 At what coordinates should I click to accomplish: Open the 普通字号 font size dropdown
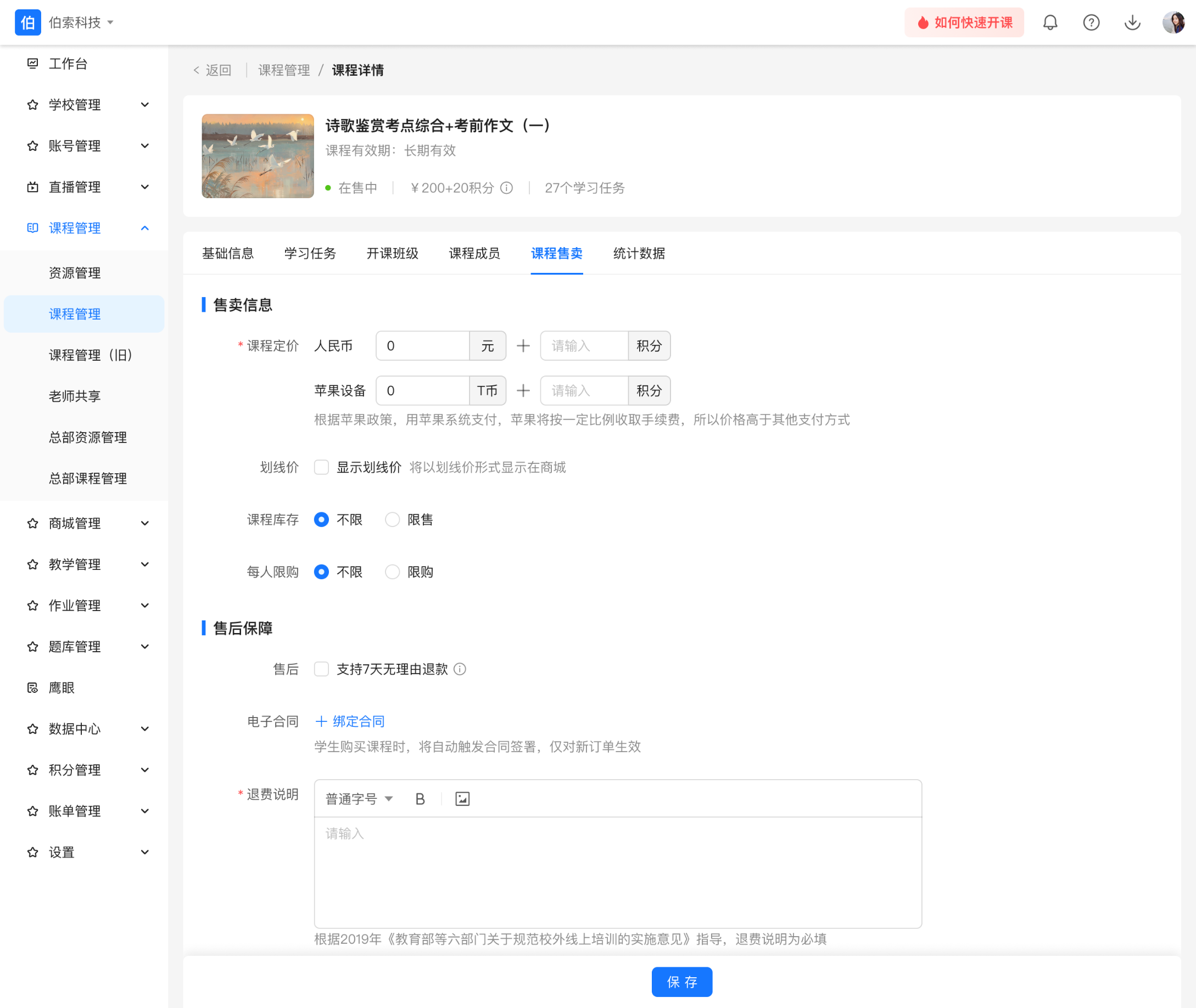(x=359, y=799)
